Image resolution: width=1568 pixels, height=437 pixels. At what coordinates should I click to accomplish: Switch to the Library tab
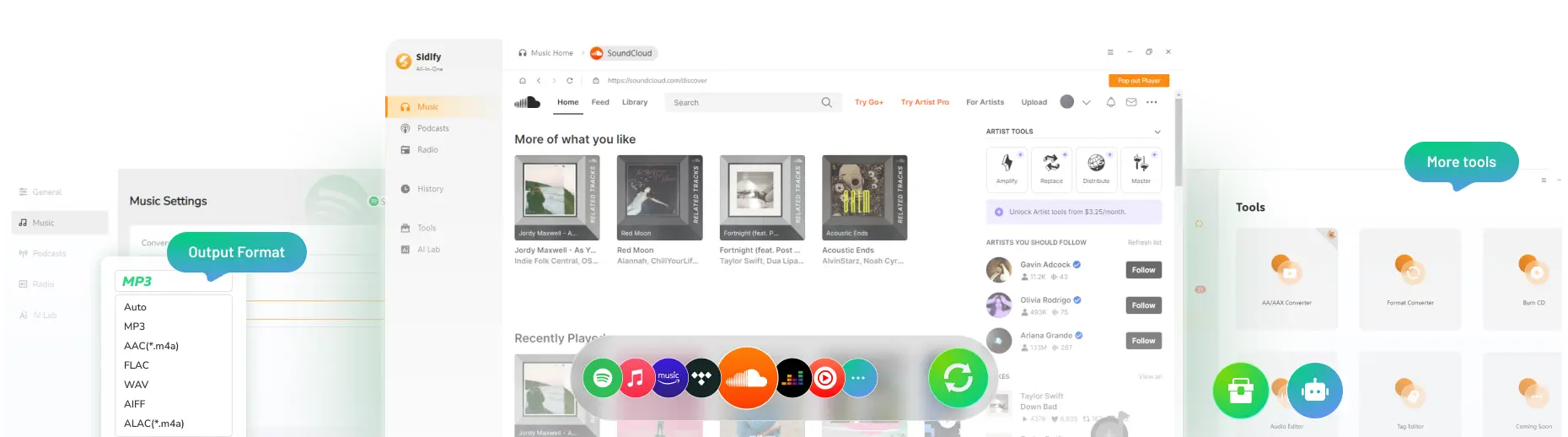(x=635, y=102)
